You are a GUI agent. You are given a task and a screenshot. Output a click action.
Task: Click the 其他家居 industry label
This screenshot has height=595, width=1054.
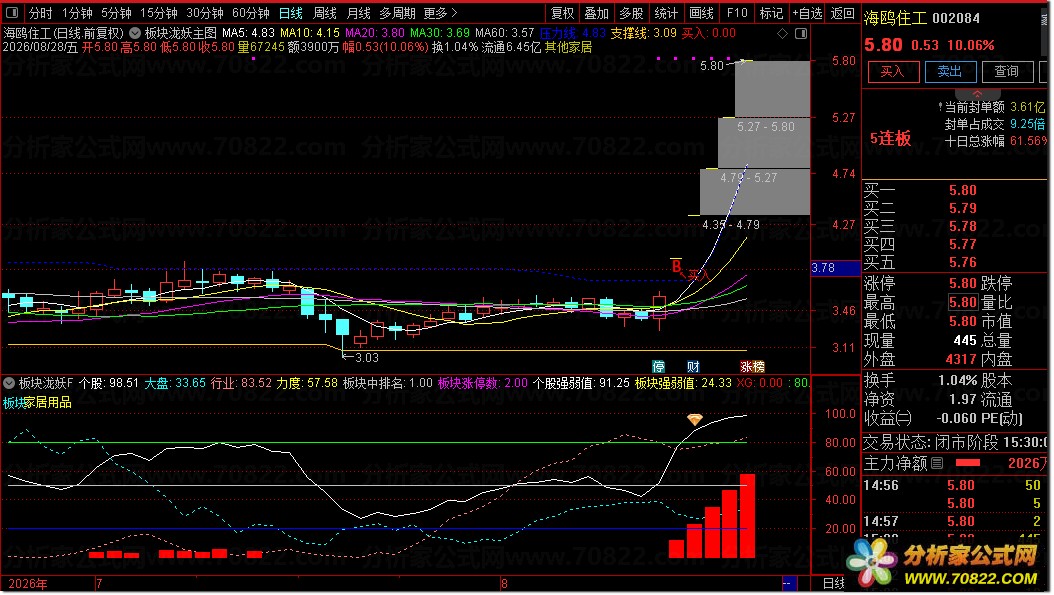click(x=568, y=47)
